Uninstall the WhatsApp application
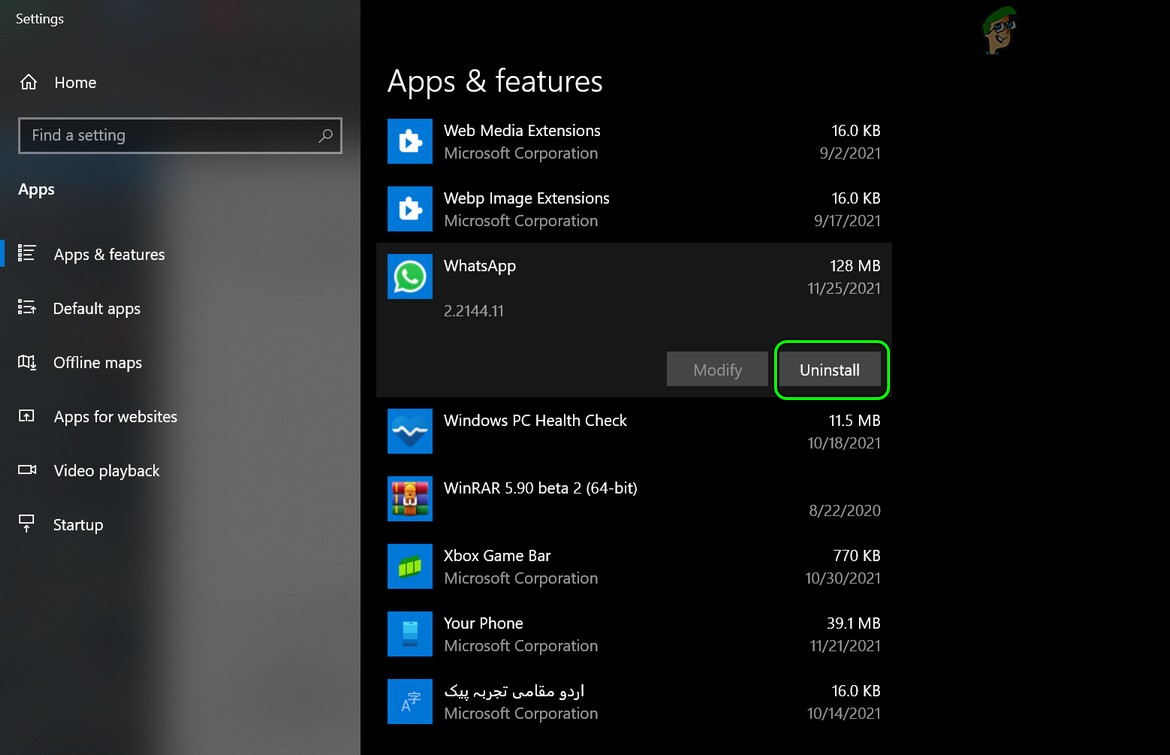The image size is (1170, 755). (831, 369)
